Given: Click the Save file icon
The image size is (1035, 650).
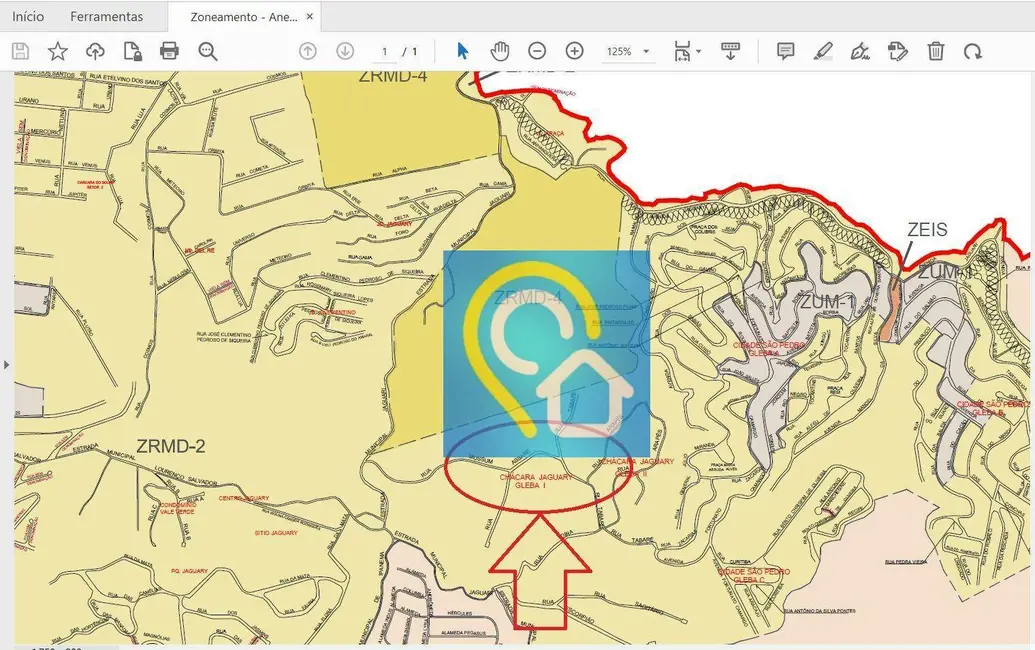Looking at the screenshot, I should (x=20, y=51).
